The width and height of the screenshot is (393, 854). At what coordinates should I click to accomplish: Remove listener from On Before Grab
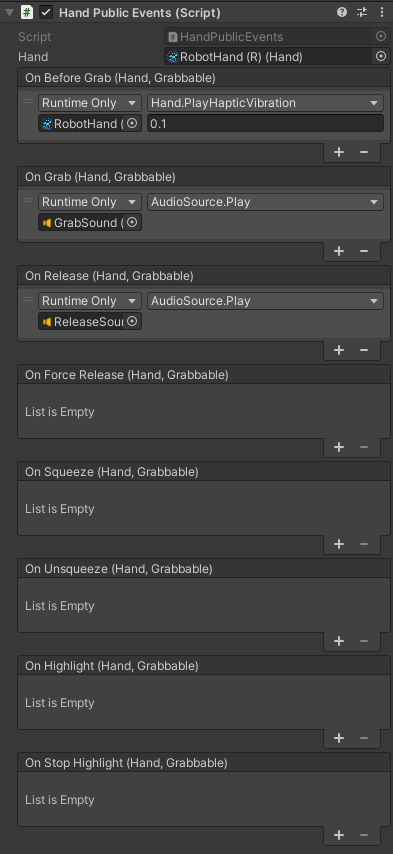(364, 152)
